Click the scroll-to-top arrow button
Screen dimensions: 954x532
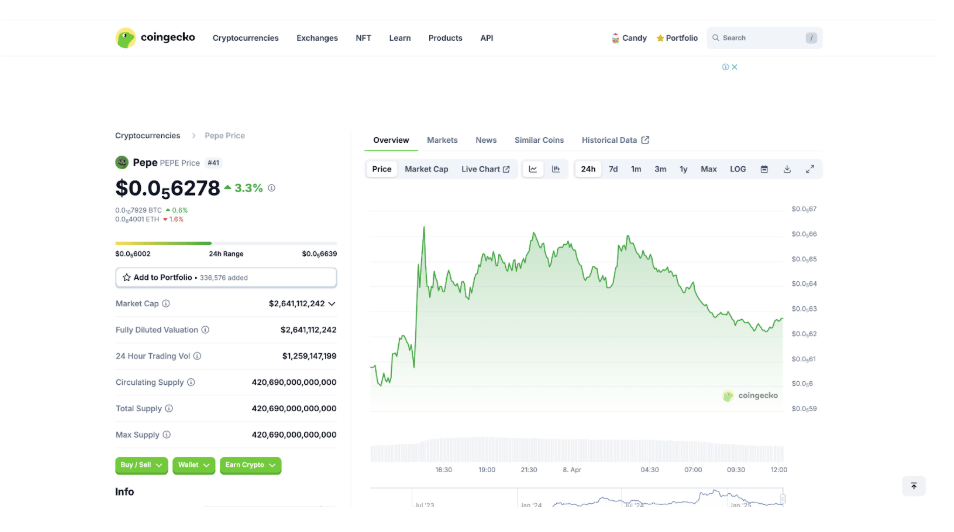(913, 486)
